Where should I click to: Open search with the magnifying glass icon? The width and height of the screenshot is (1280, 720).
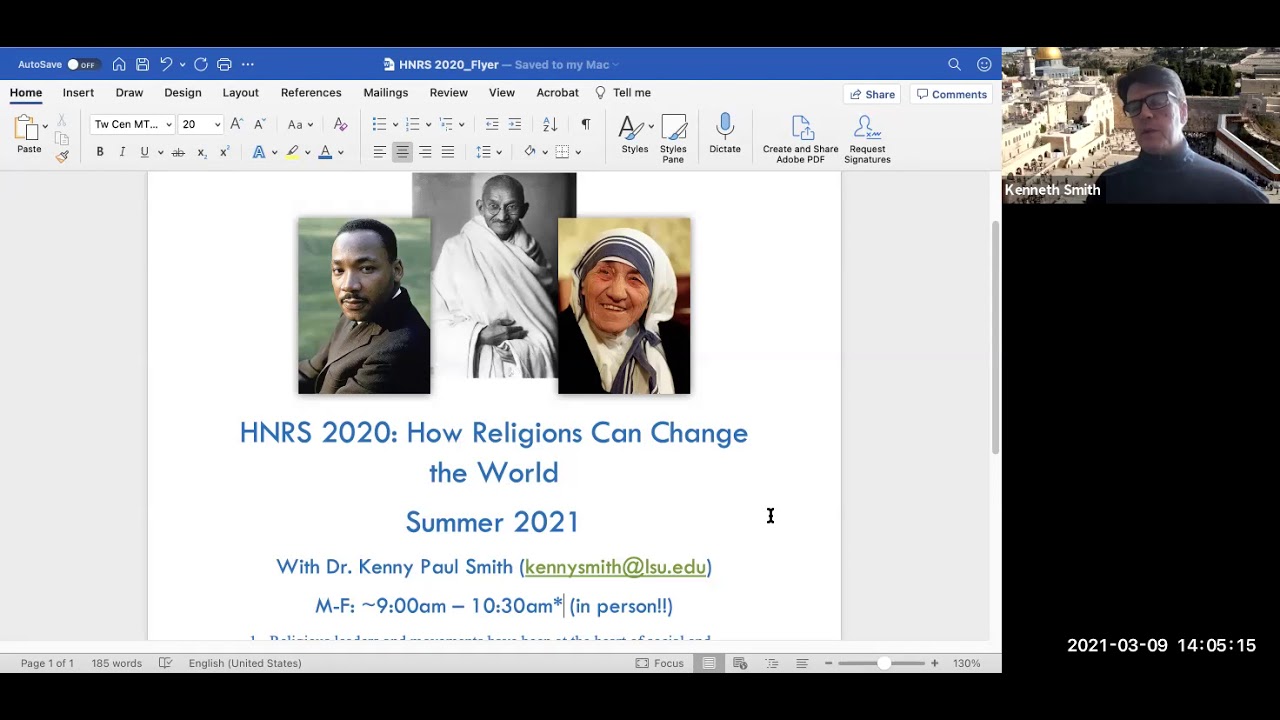coord(954,64)
